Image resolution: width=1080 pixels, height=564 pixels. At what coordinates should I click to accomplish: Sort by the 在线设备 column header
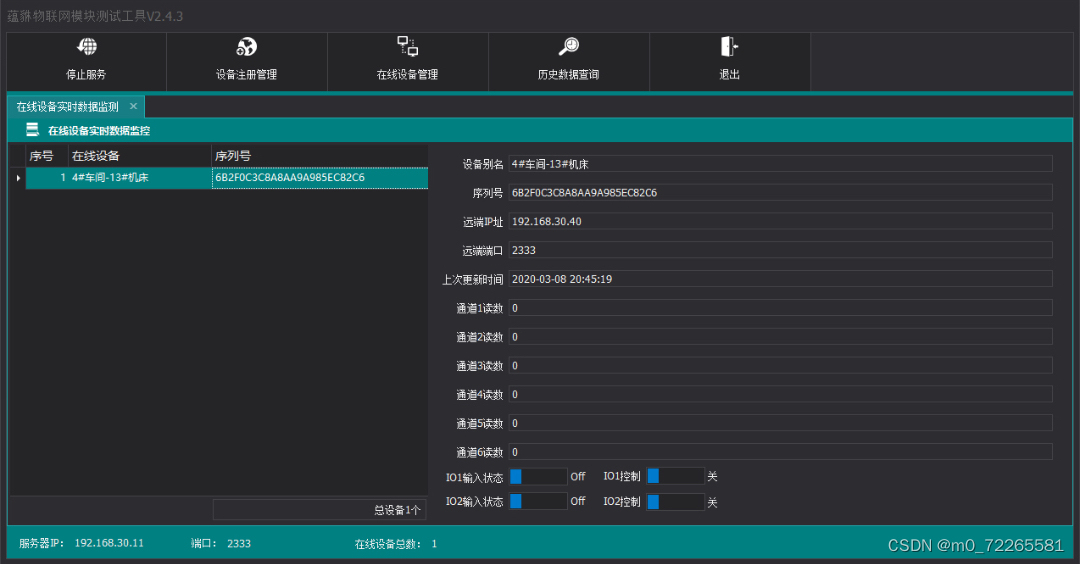click(139, 156)
